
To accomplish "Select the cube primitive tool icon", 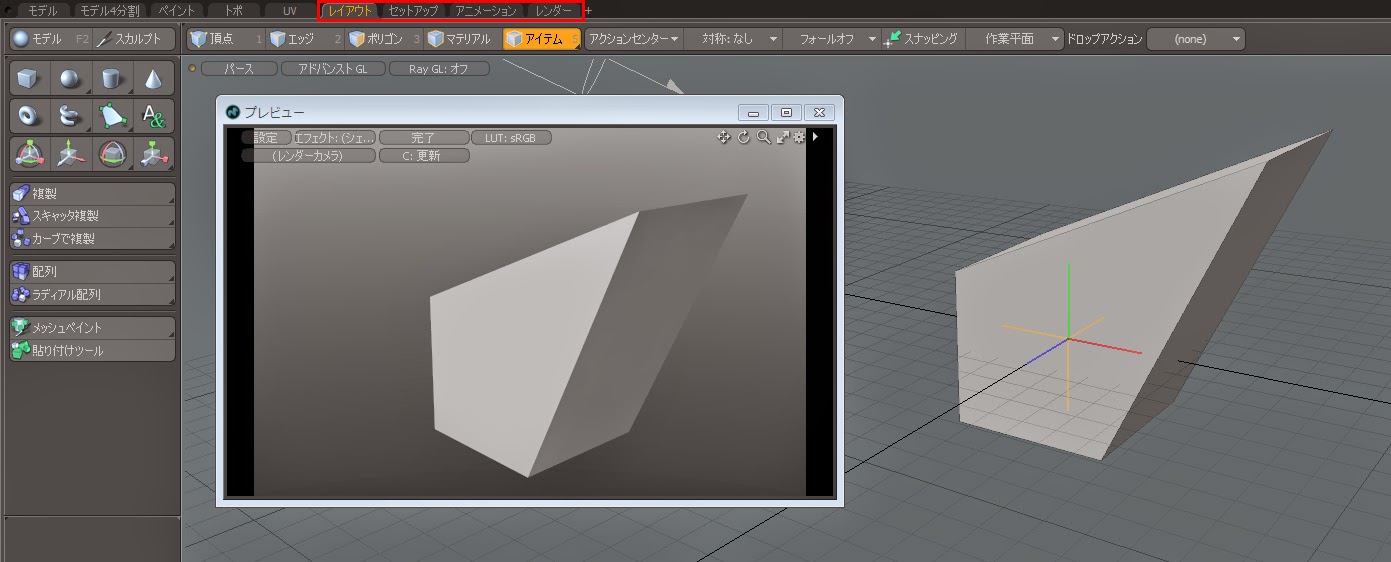I will (x=29, y=79).
